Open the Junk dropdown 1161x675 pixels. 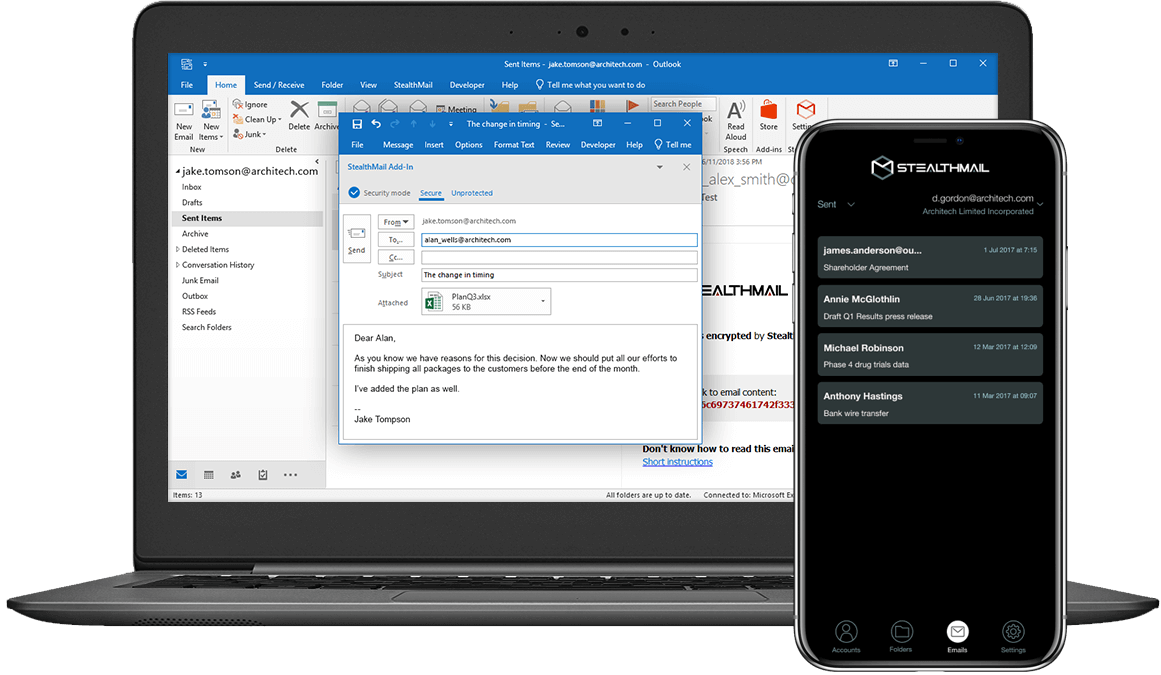point(250,134)
